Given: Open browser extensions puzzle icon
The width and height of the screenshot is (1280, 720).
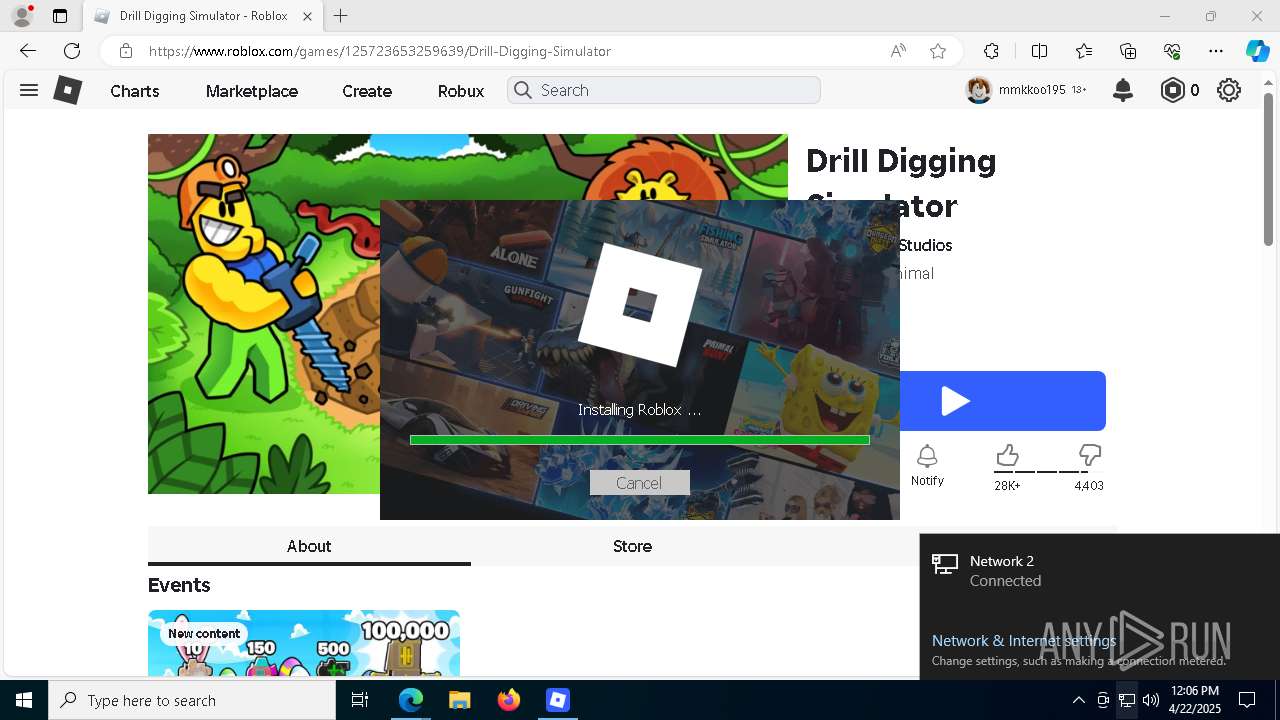Looking at the screenshot, I should pos(991,51).
